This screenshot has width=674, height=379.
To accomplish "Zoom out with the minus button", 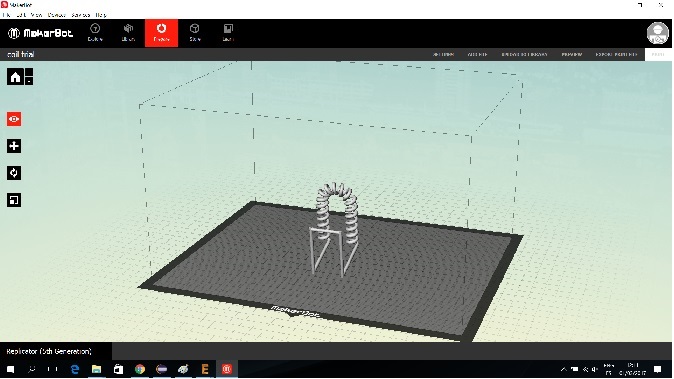I will [x=29, y=81].
